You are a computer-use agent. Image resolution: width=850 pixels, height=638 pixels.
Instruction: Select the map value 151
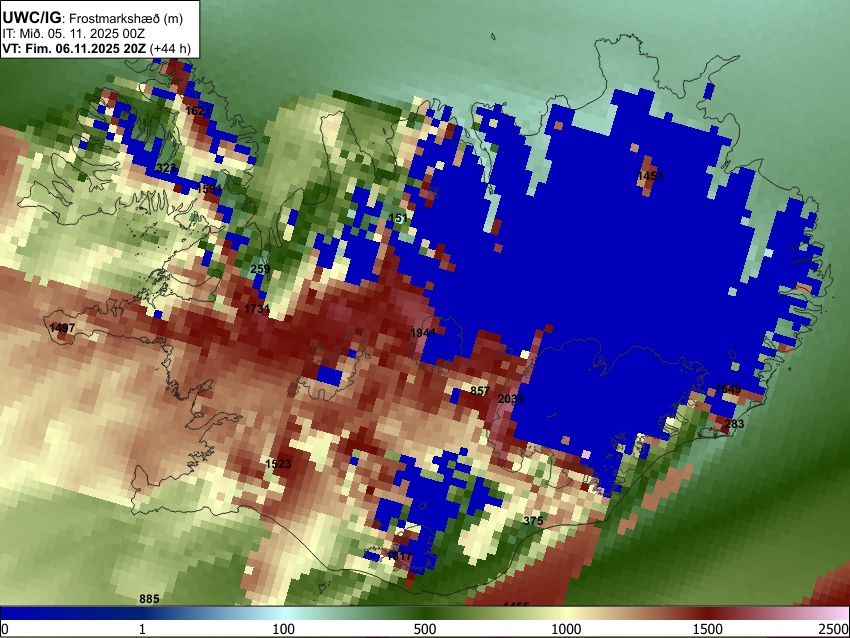pos(398,218)
